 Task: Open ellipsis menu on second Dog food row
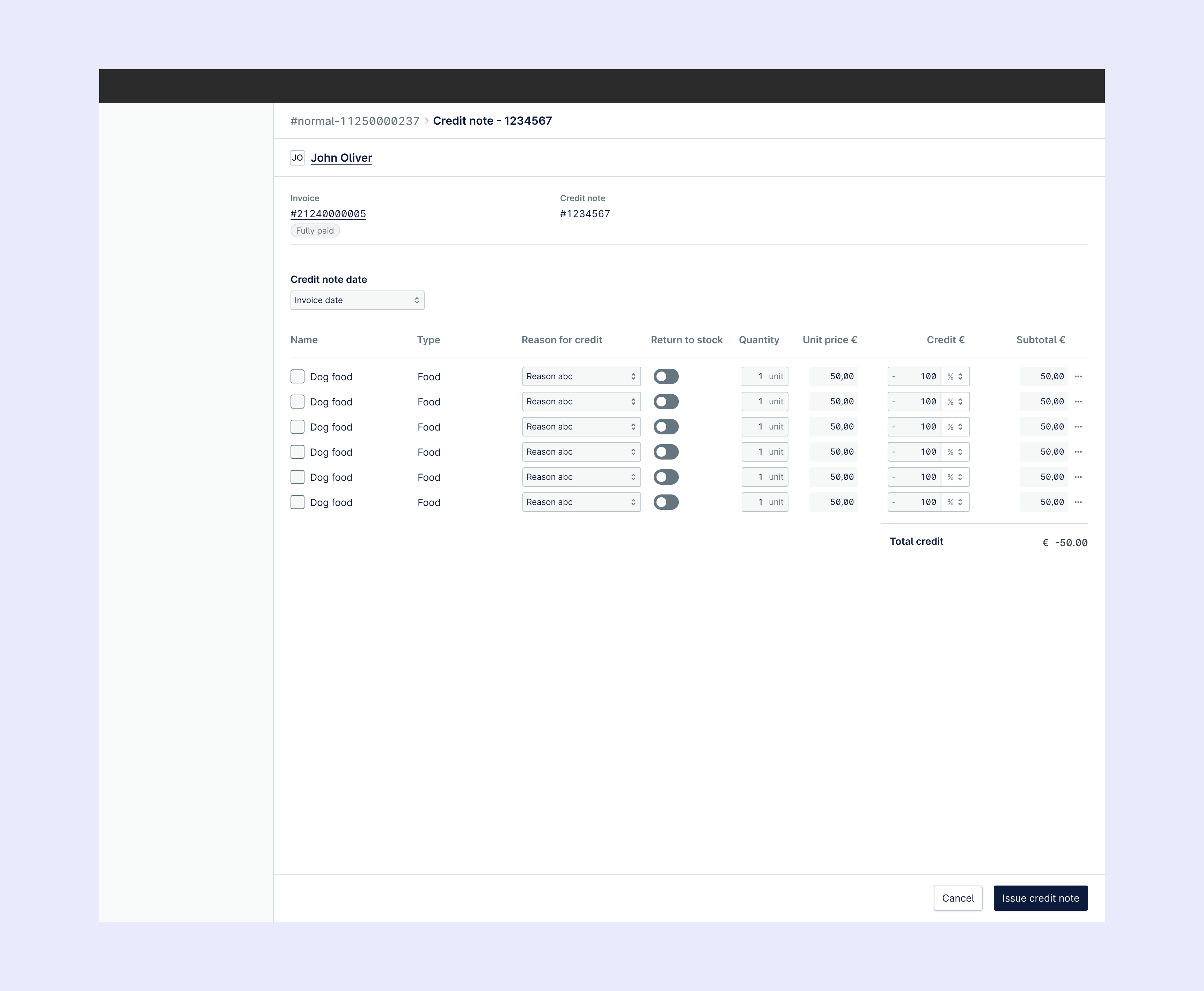(1078, 401)
